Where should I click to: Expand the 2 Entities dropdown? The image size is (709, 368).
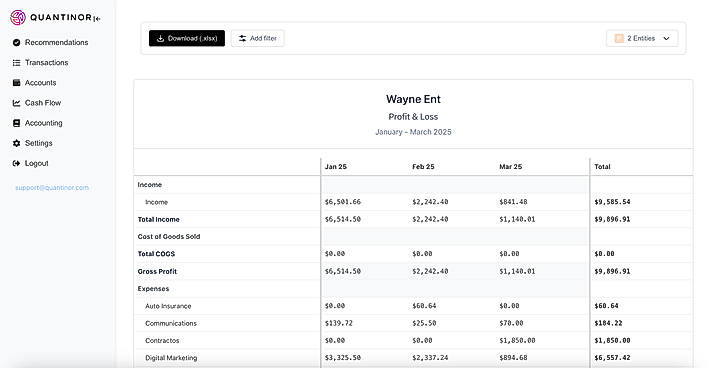coord(642,38)
